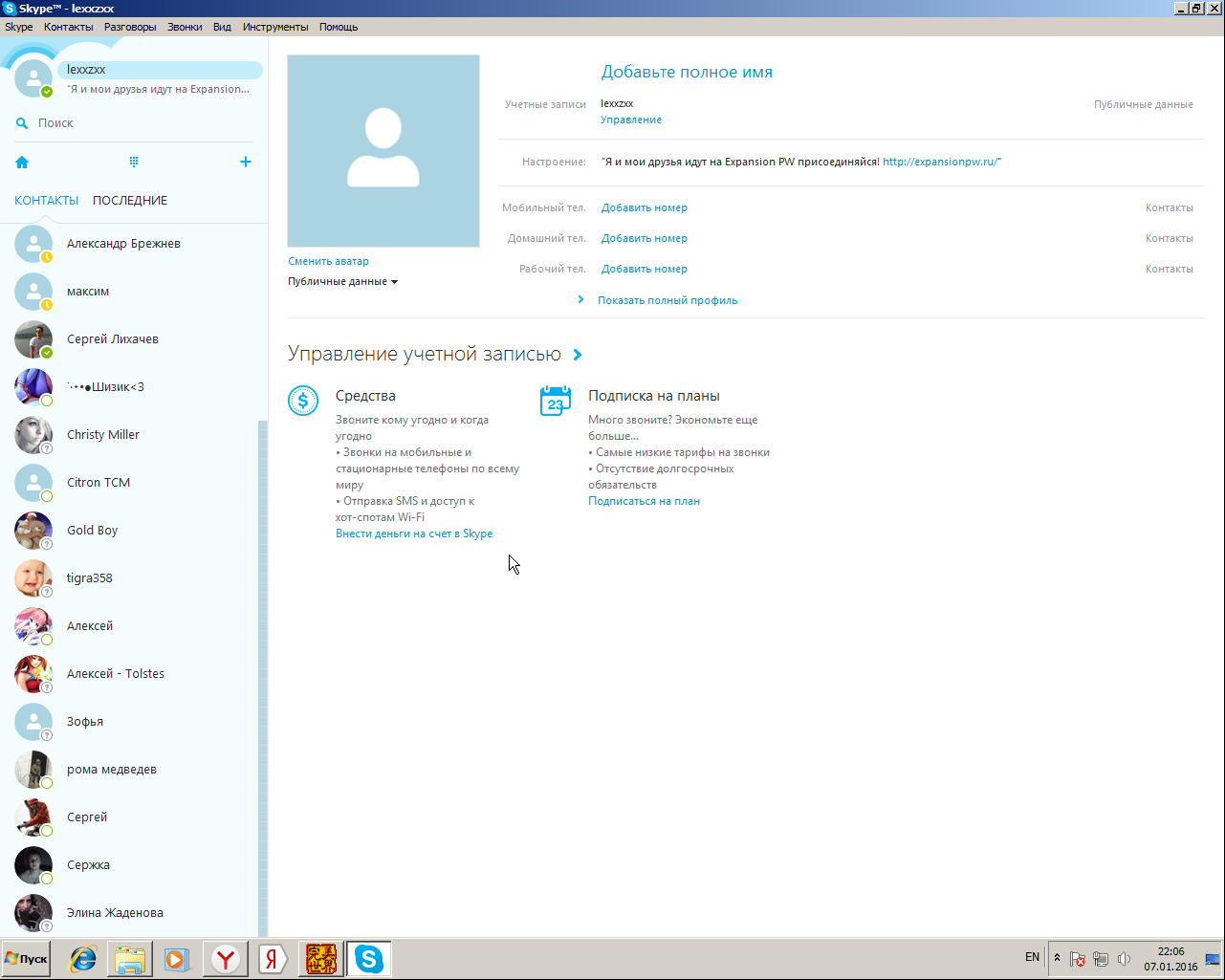Open Windows Explorer folder in taskbar
This screenshot has height=980, width=1225.
point(130,959)
